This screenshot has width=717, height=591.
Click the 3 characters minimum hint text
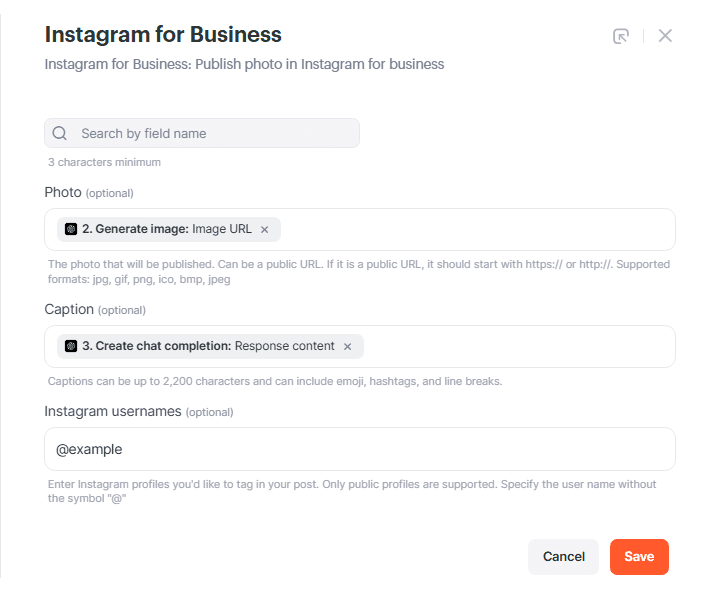(x=104, y=162)
